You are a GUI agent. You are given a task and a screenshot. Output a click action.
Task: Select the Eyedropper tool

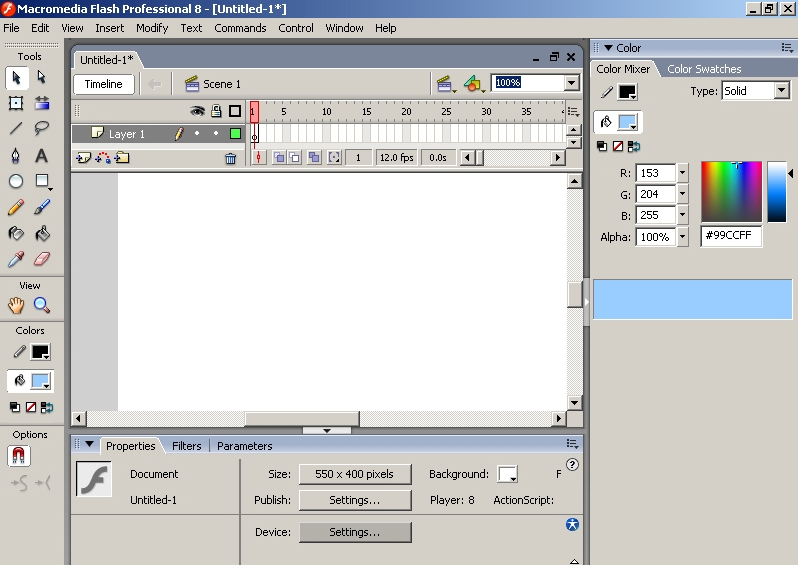16,259
